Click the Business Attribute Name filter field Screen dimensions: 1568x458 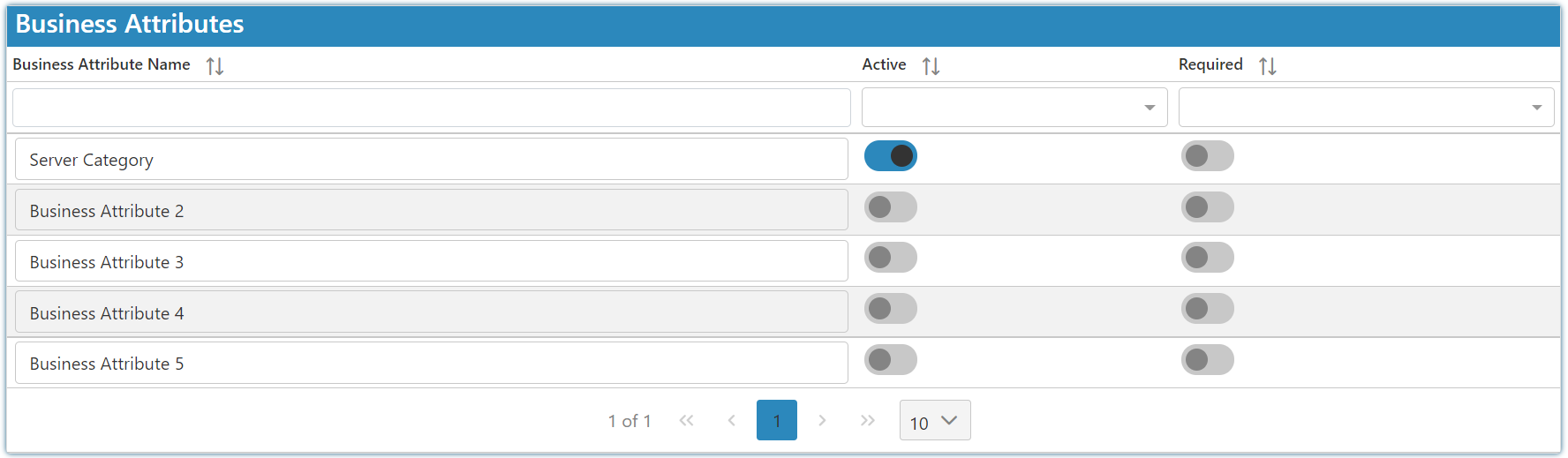click(x=432, y=108)
